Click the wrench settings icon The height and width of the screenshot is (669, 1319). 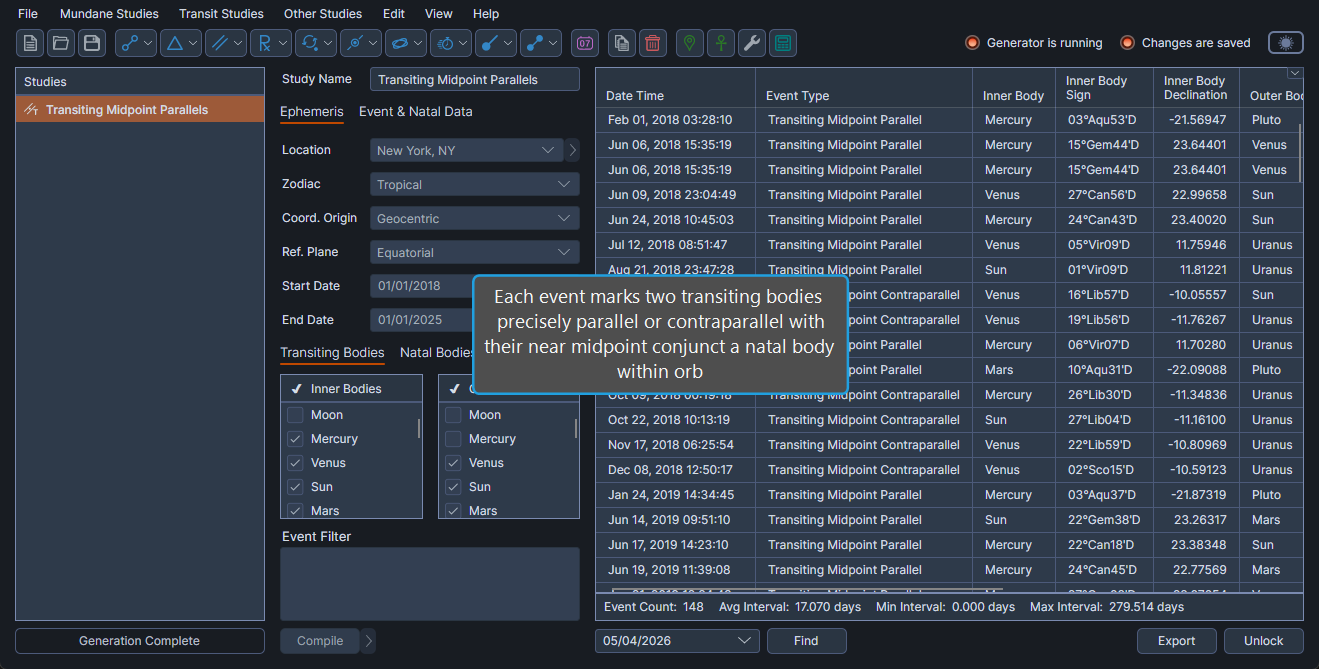point(752,43)
